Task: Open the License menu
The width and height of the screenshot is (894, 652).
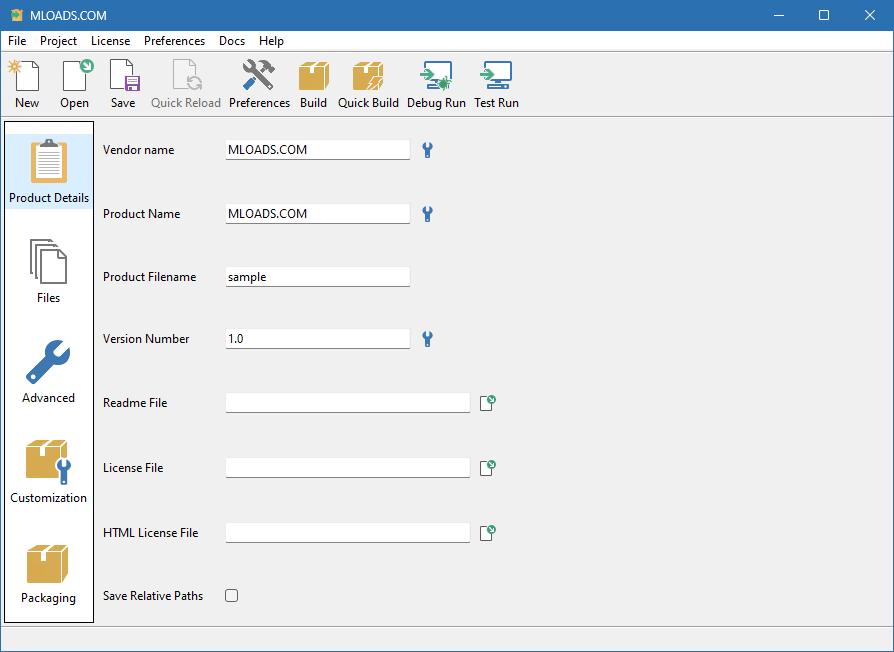Action: tap(111, 41)
